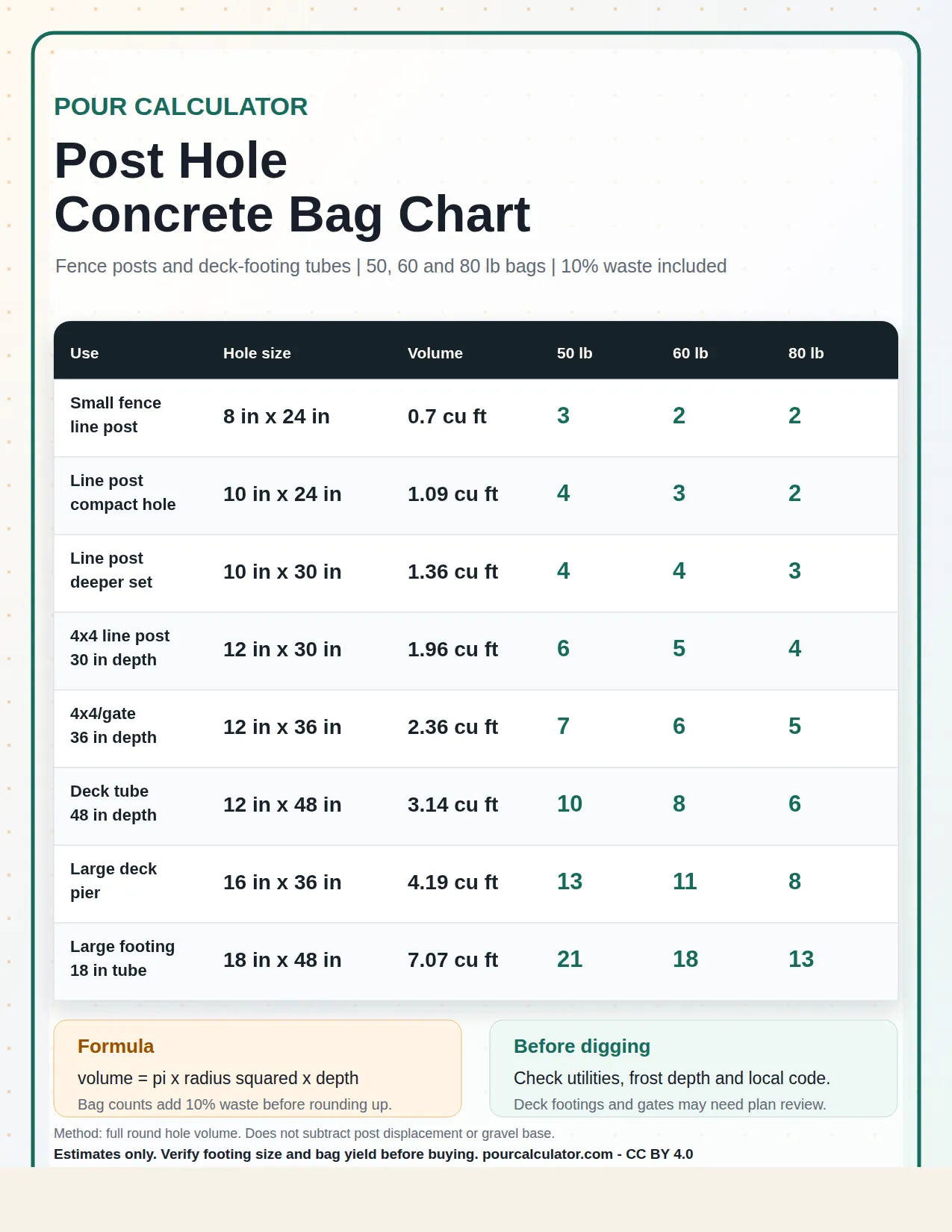Select the Volume column header
The height and width of the screenshot is (1232, 952).
pyautogui.click(x=435, y=353)
